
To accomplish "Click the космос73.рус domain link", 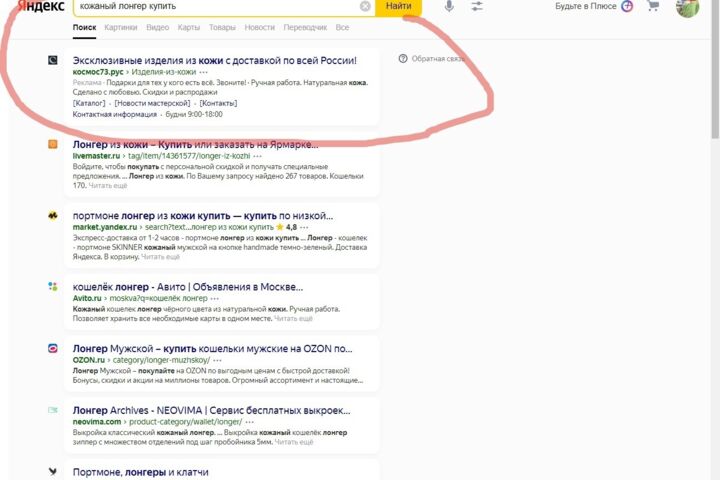I will [x=98, y=72].
